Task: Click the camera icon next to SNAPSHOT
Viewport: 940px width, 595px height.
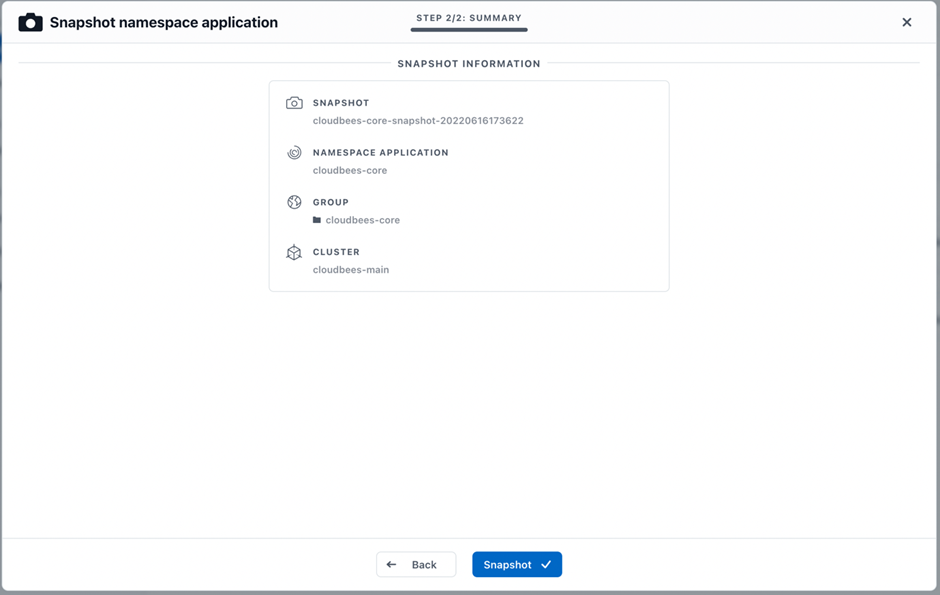Action: pyautogui.click(x=294, y=103)
